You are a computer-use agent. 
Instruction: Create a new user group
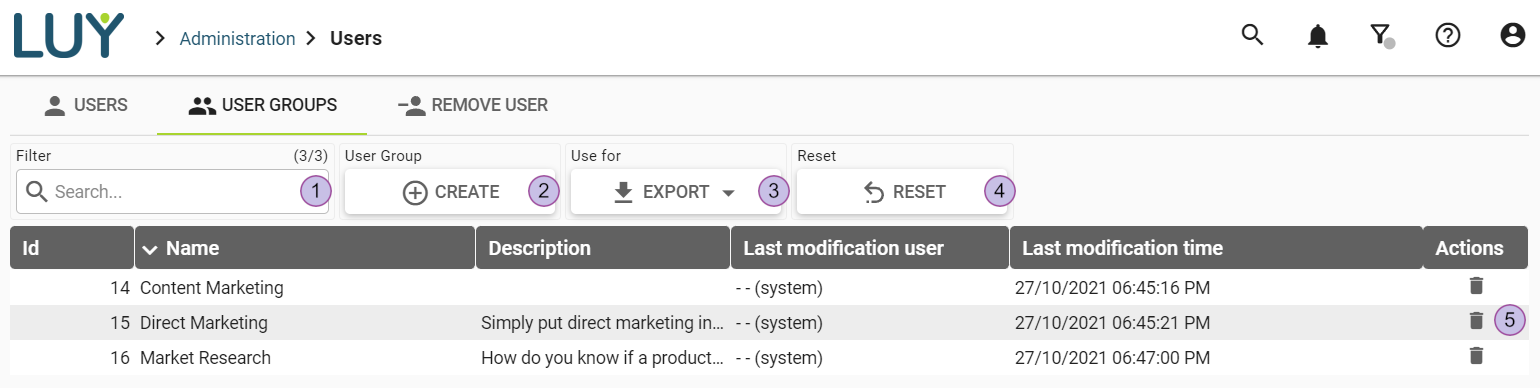coord(450,192)
